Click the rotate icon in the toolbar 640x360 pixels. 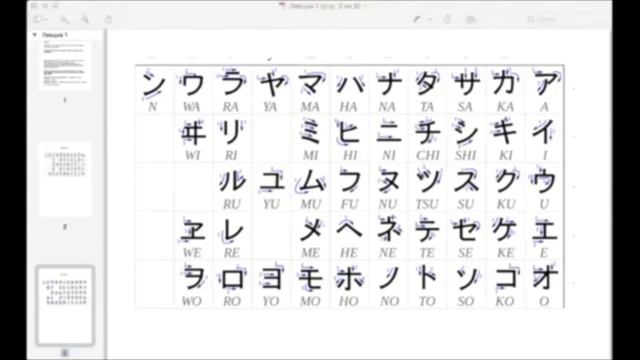coord(448,19)
